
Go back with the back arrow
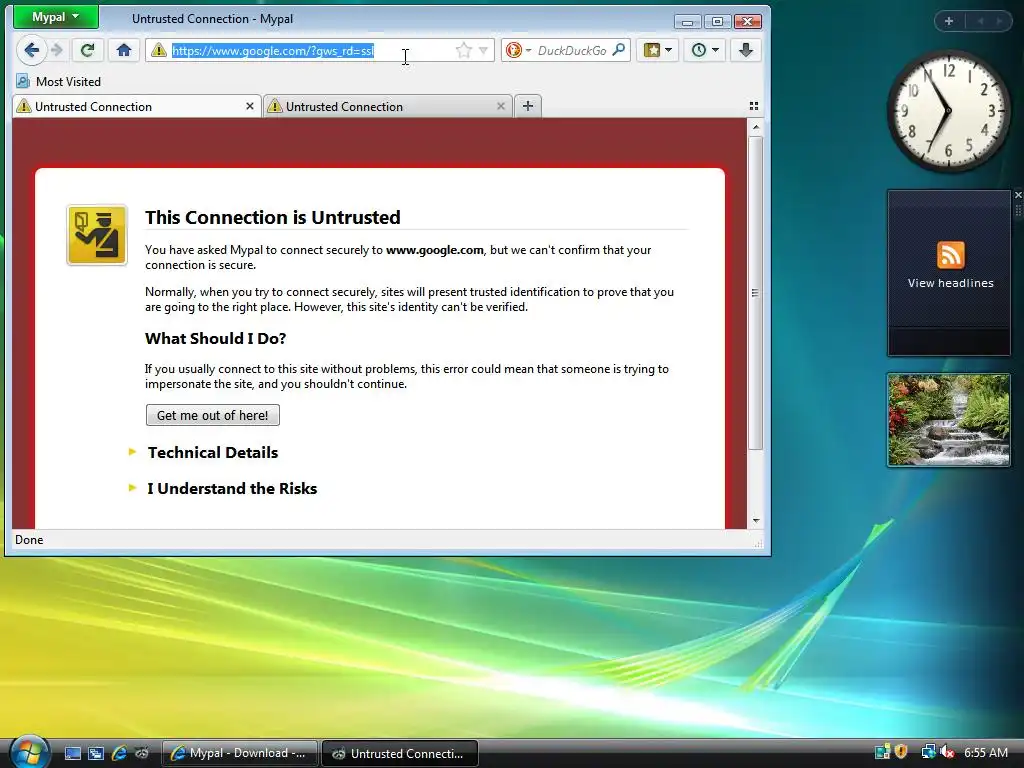[31, 50]
